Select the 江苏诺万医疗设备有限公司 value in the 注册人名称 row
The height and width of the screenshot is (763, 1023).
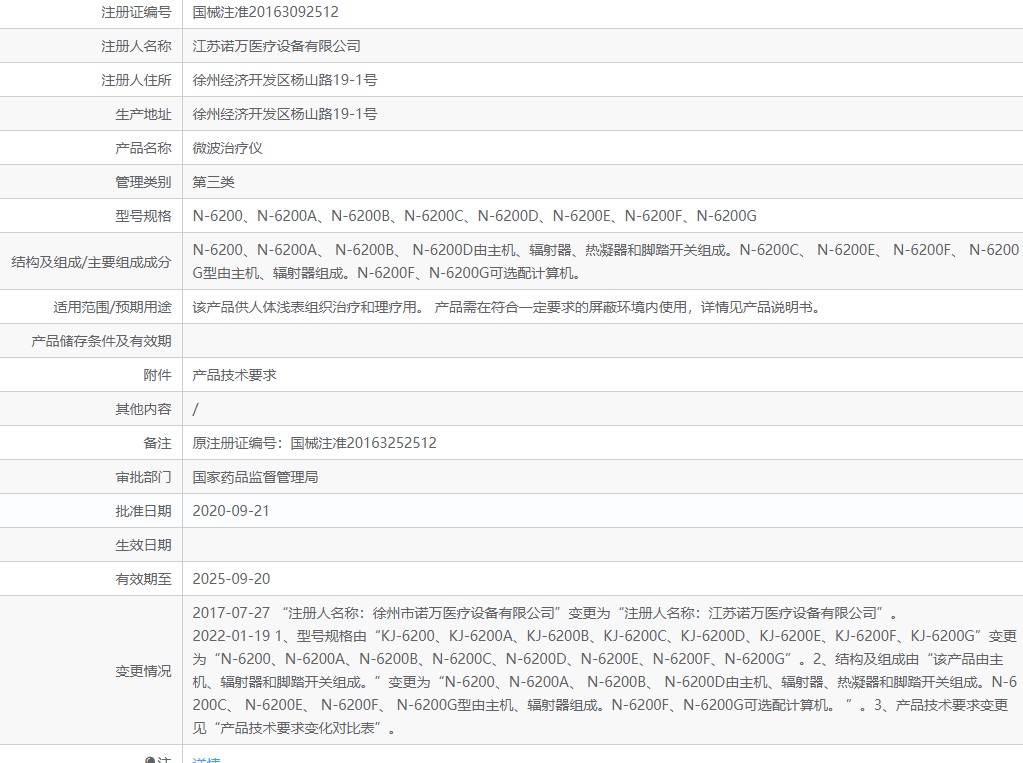[277, 46]
